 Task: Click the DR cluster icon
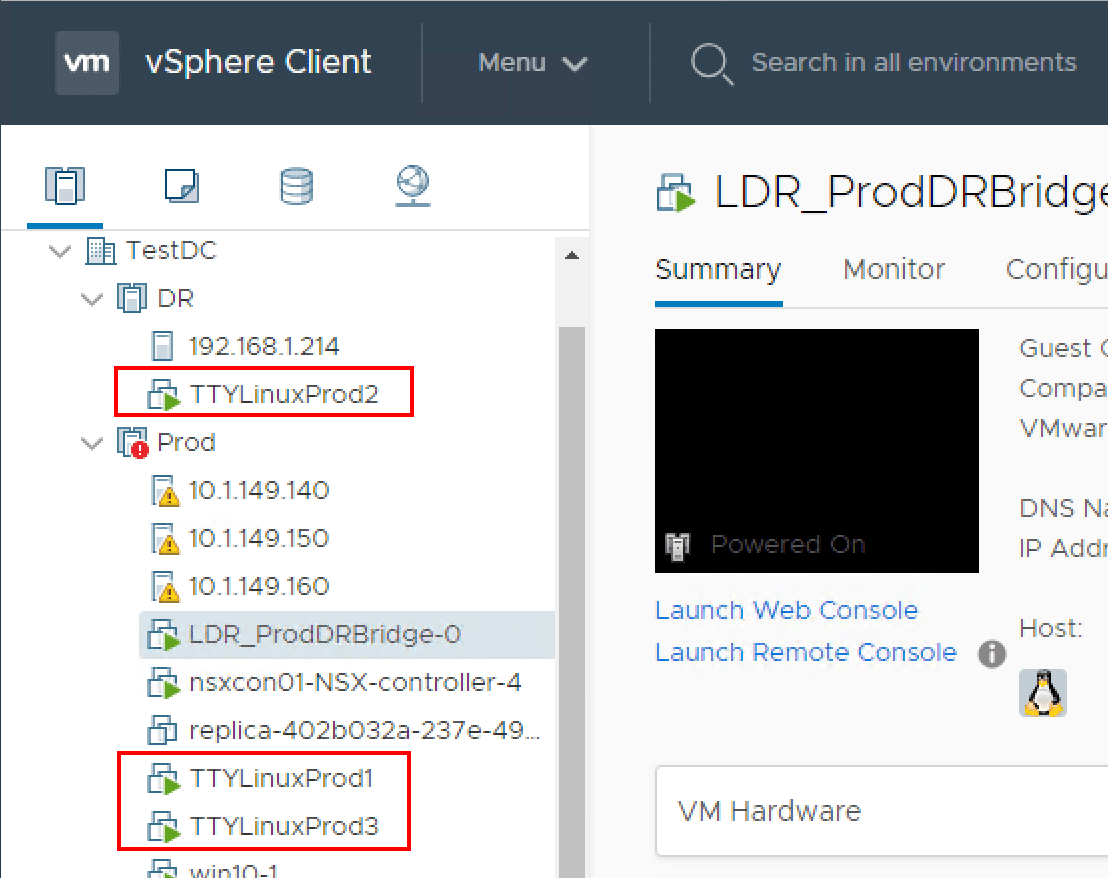click(132, 298)
